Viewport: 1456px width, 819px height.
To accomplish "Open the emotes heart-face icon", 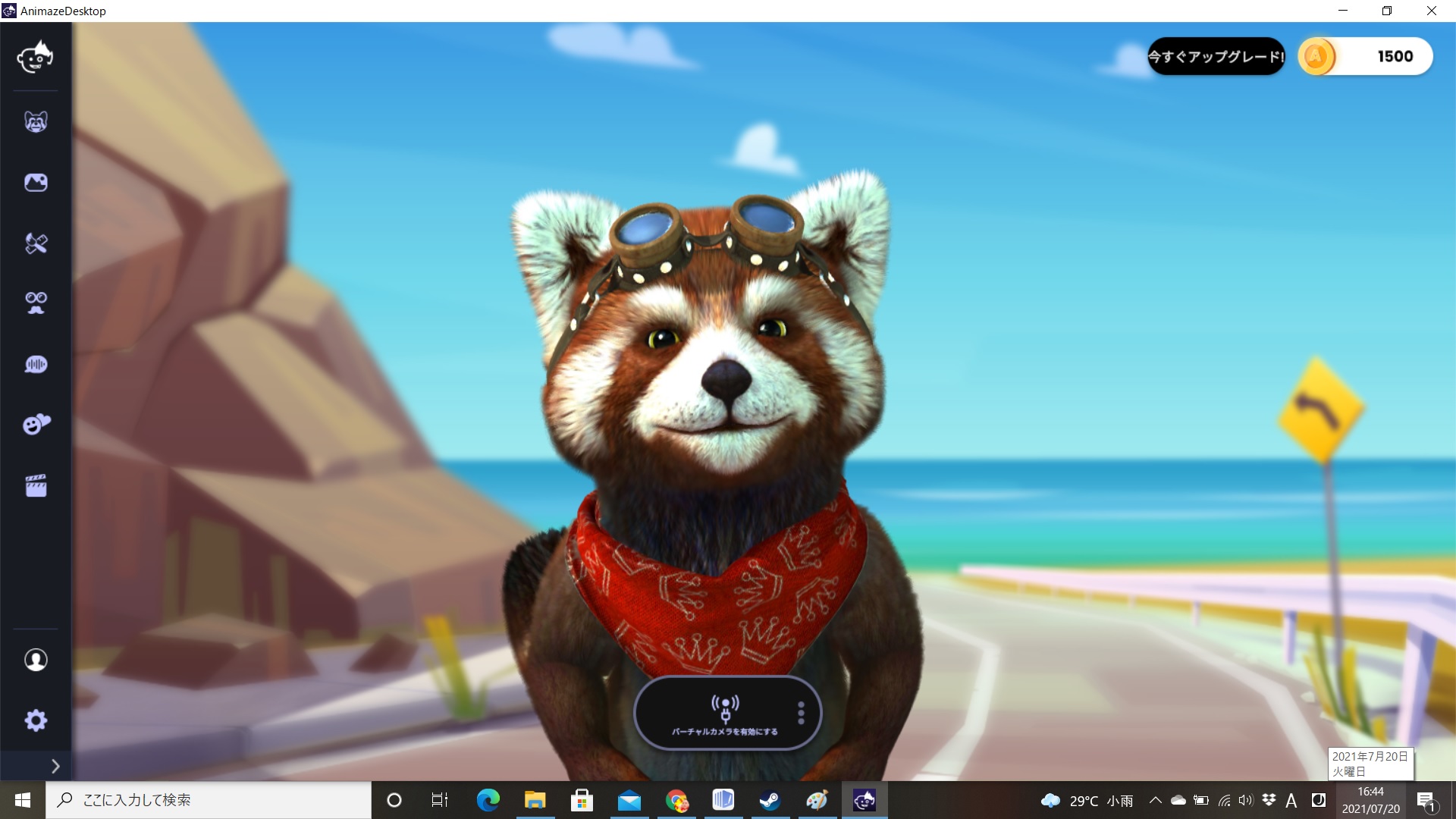I will [36, 425].
